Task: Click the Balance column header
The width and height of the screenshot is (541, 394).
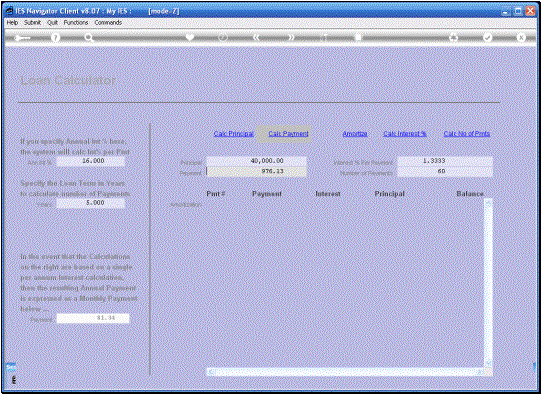Action: [x=470, y=194]
